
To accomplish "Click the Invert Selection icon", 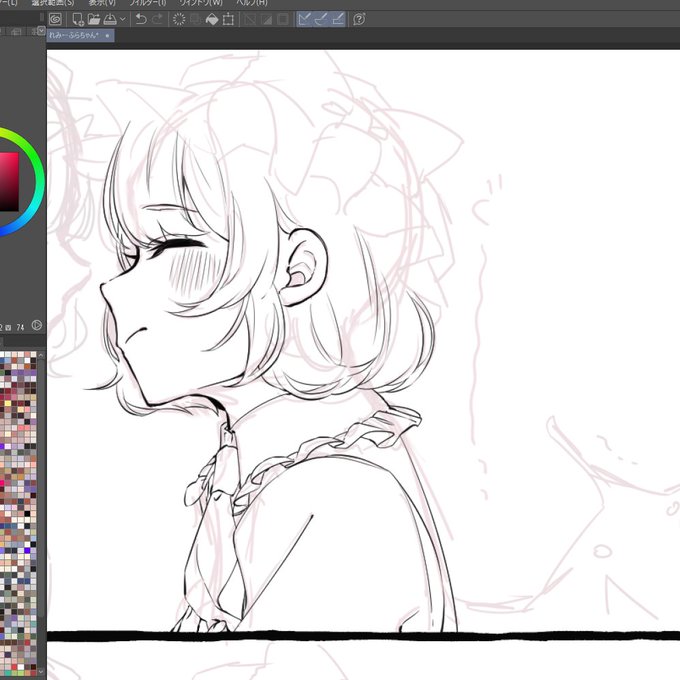I will point(266,19).
